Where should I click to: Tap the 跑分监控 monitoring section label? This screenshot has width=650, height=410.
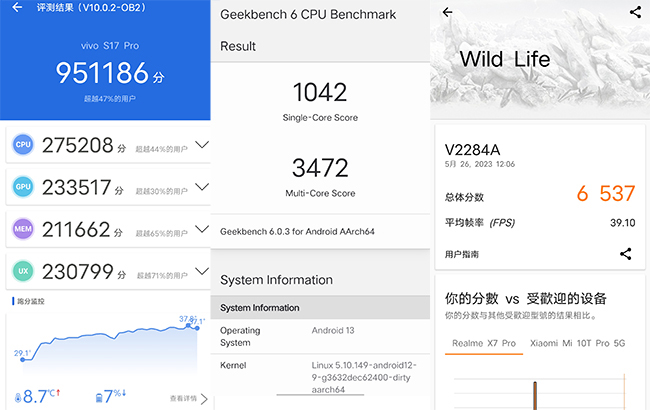(30, 301)
